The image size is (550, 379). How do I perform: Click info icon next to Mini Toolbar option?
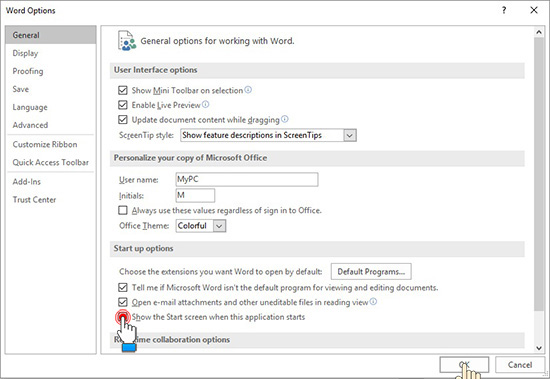(x=248, y=90)
